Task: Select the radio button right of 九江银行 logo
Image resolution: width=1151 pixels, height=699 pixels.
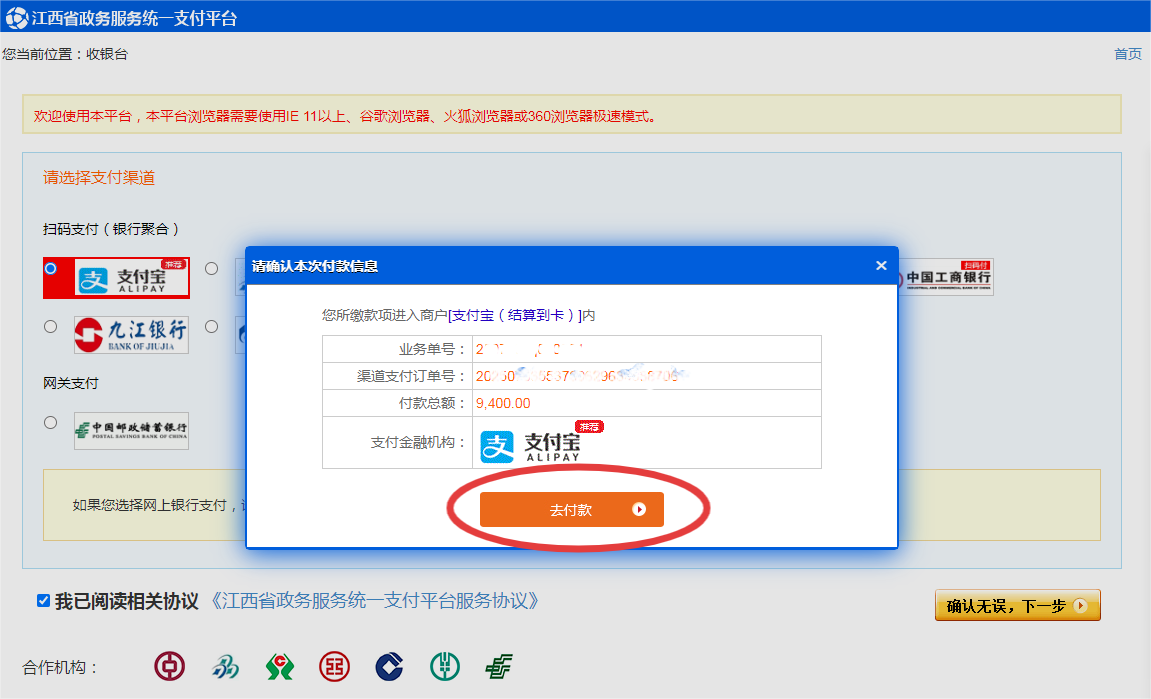Action: pos(211,326)
